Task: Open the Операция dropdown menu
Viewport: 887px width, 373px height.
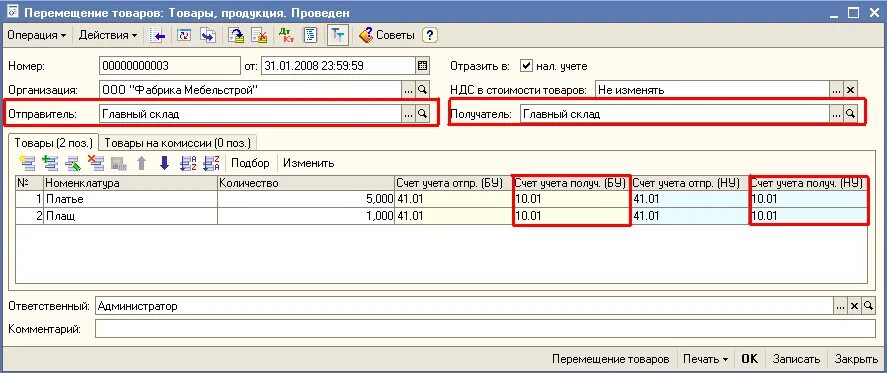Action: (x=36, y=35)
